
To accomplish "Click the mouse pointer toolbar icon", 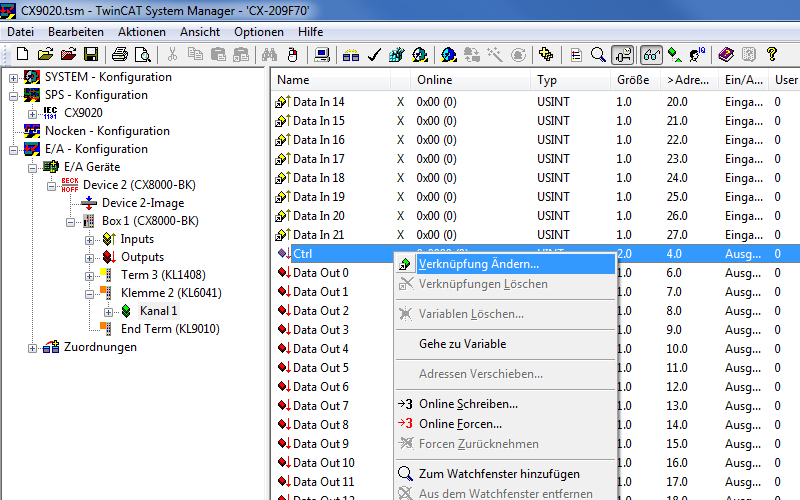I will (292, 54).
